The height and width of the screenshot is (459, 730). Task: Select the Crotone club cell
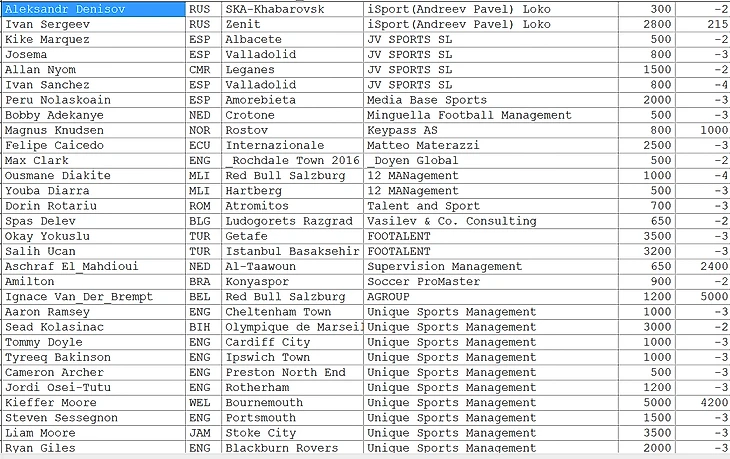pos(292,115)
